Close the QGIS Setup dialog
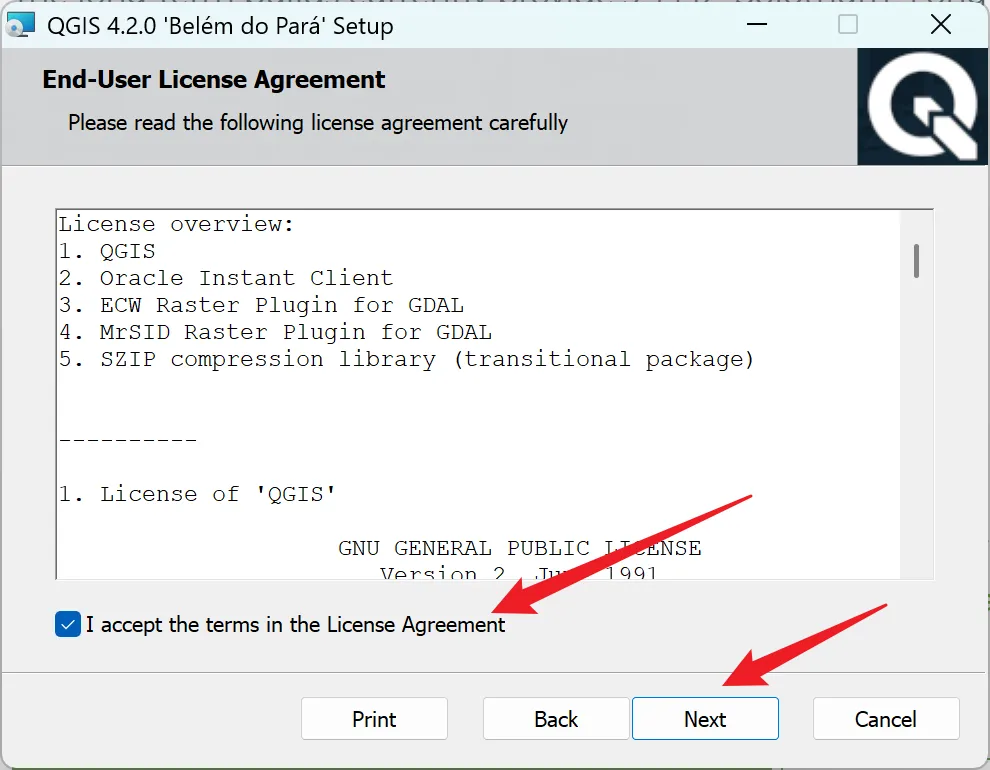This screenshot has height=770, width=990. [941, 25]
